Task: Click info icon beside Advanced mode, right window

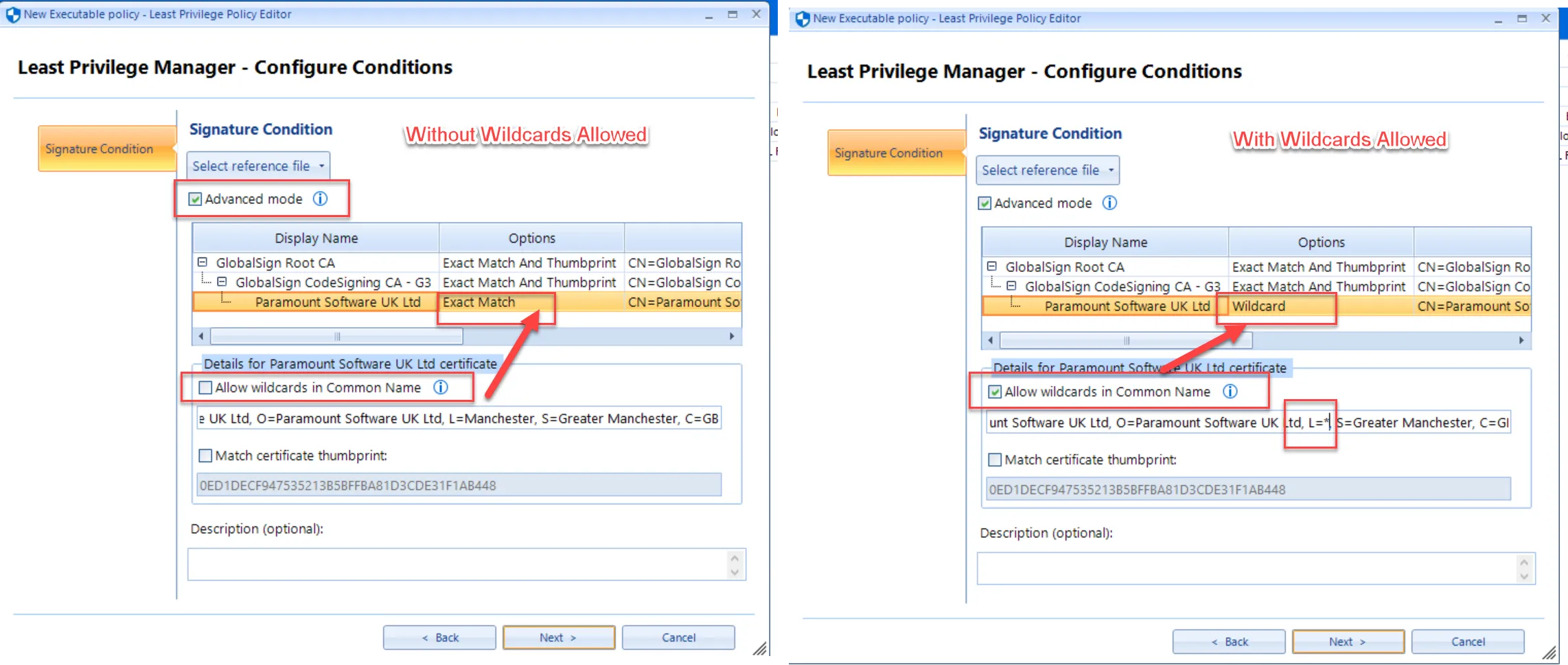Action: pyautogui.click(x=1109, y=203)
